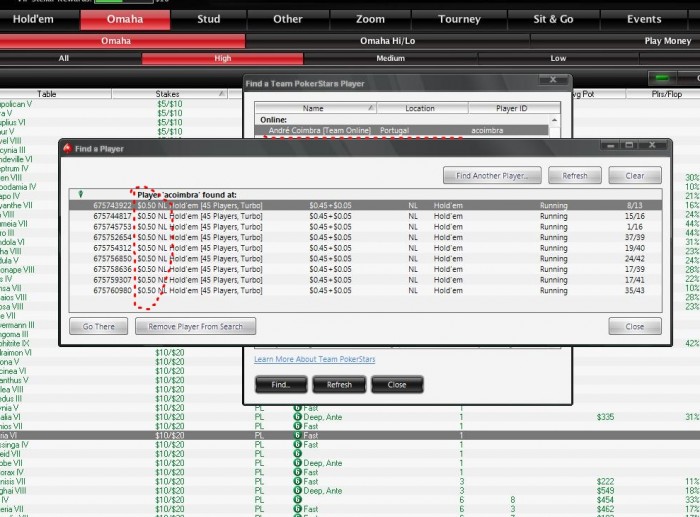Open the Other games tab

288,19
